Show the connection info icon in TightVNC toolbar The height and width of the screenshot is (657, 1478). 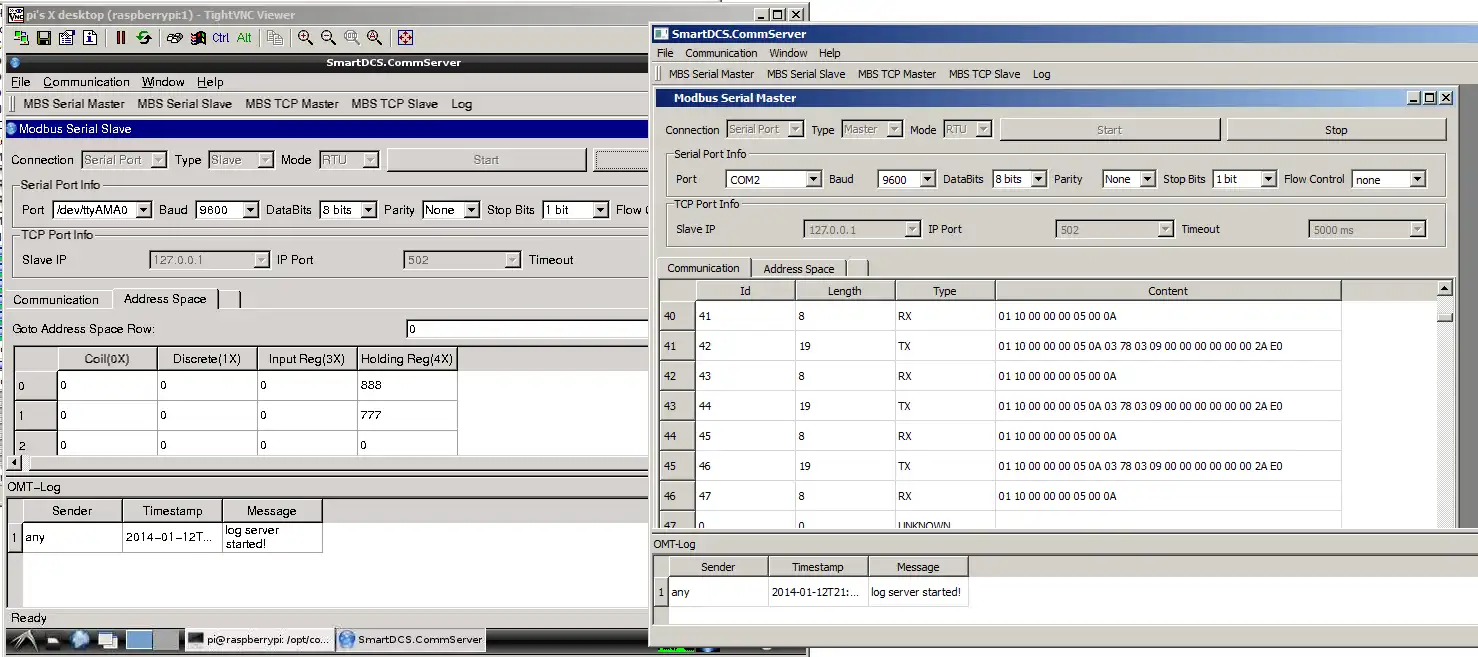click(x=90, y=38)
